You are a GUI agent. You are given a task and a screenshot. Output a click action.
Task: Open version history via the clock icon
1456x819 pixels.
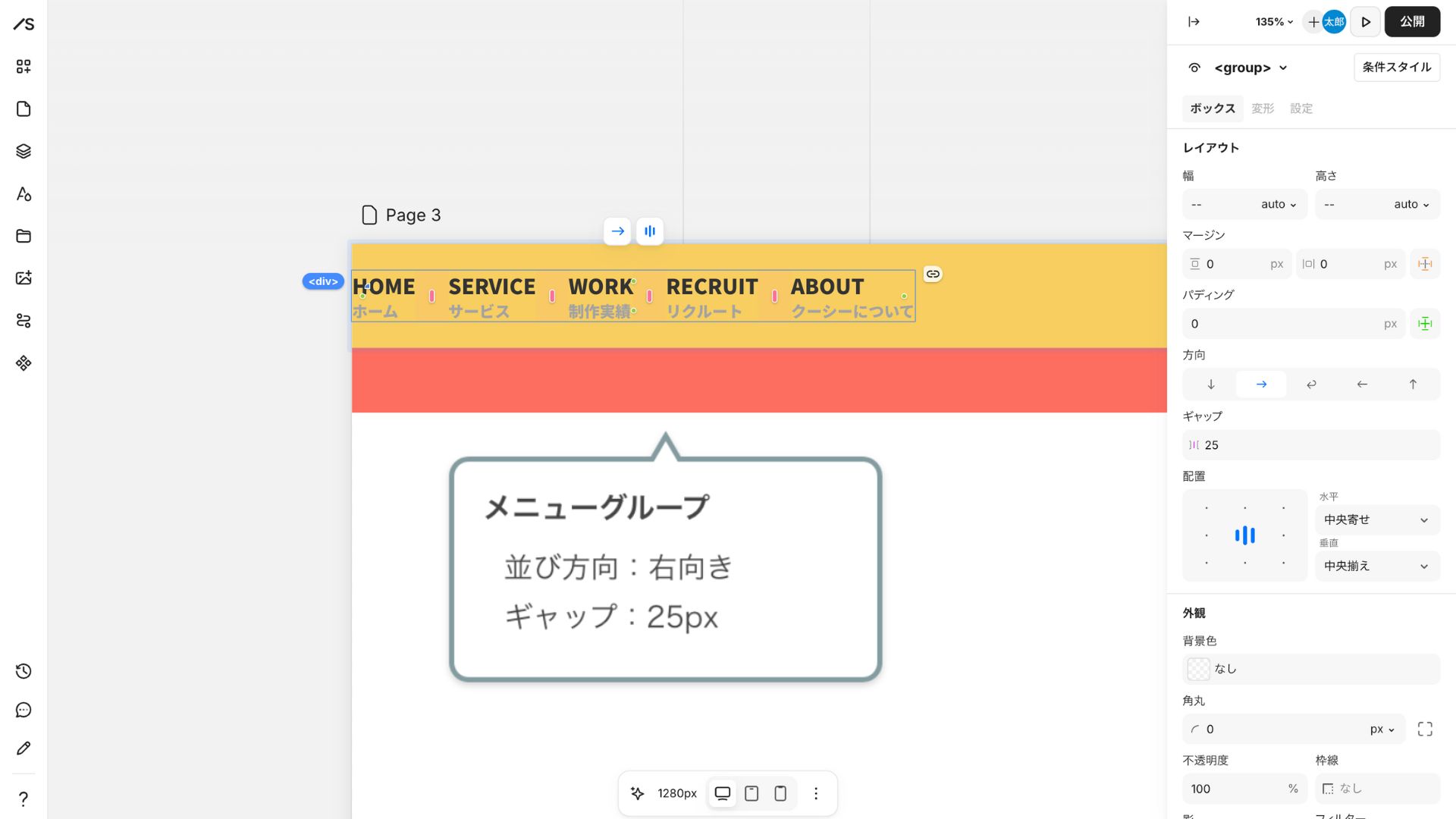[23, 671]
